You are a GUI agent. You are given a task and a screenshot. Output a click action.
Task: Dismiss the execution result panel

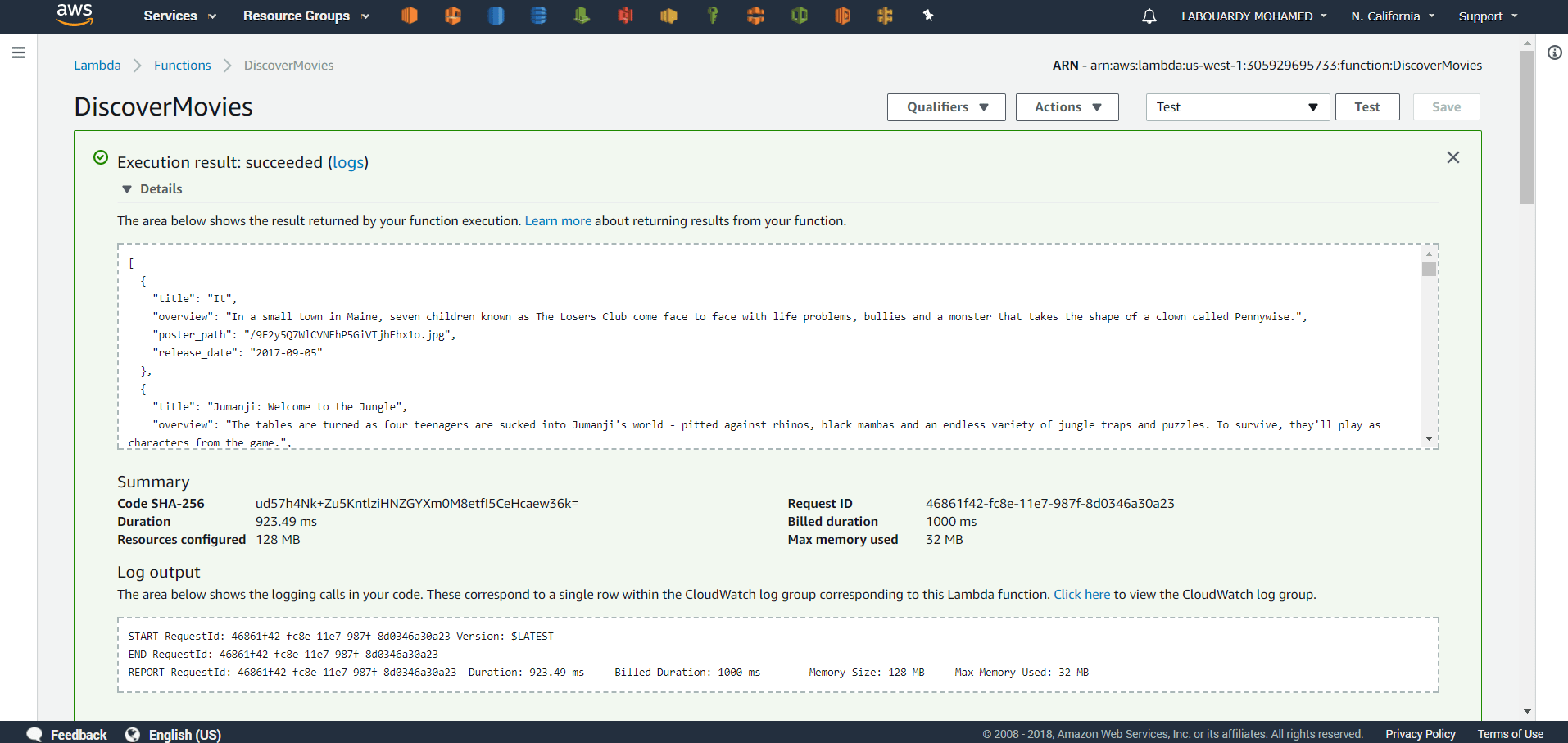point(1453,157)
